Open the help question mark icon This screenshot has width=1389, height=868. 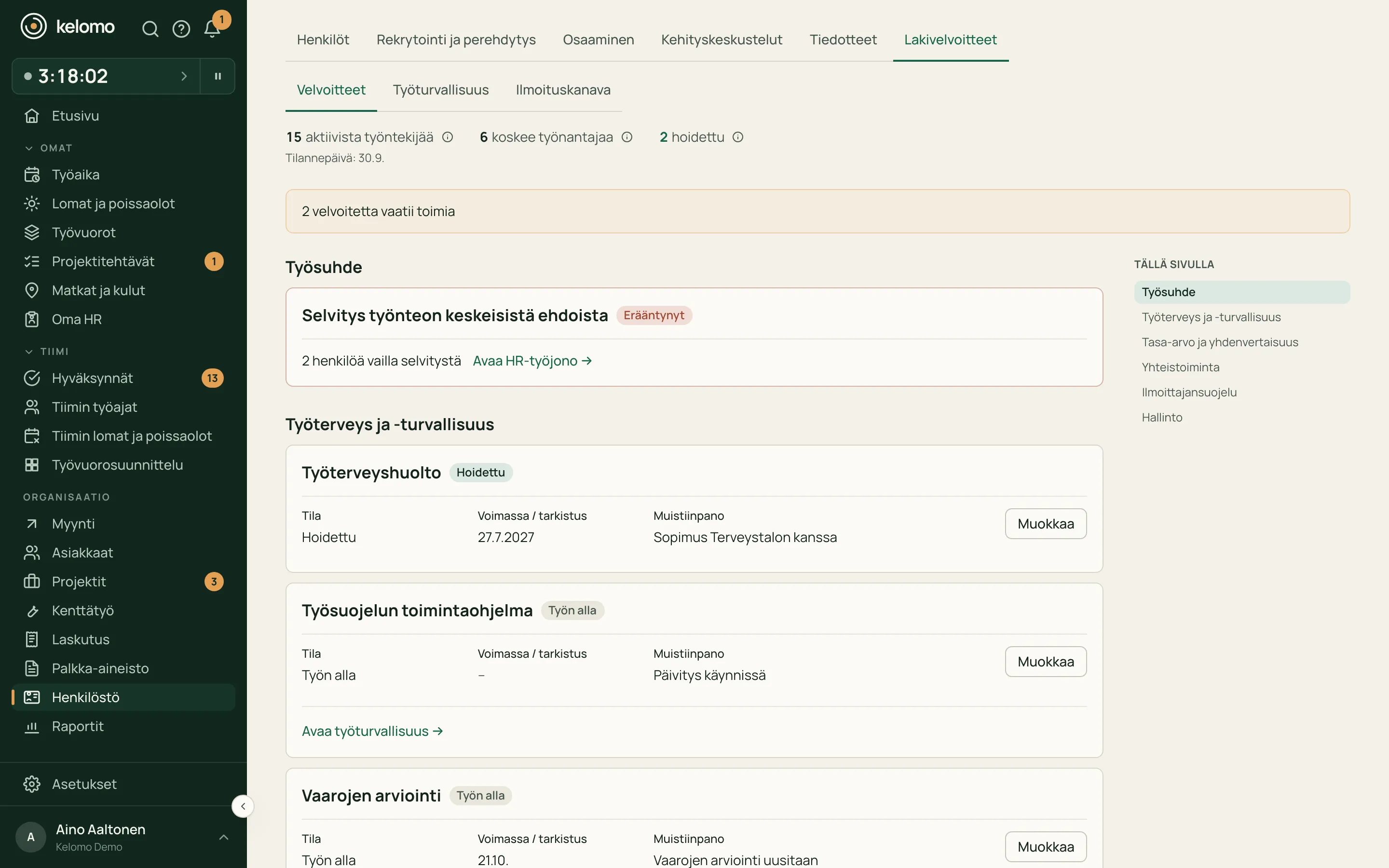(x=181, y=29)
